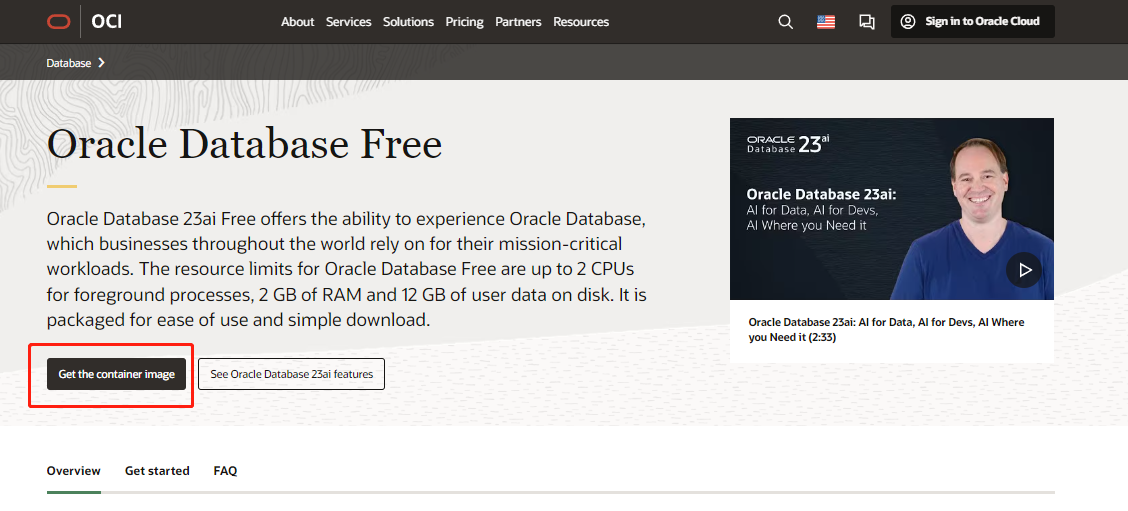Click the Oracle logo icon
Screen dimensions: 1128x511
coord(58,22)
